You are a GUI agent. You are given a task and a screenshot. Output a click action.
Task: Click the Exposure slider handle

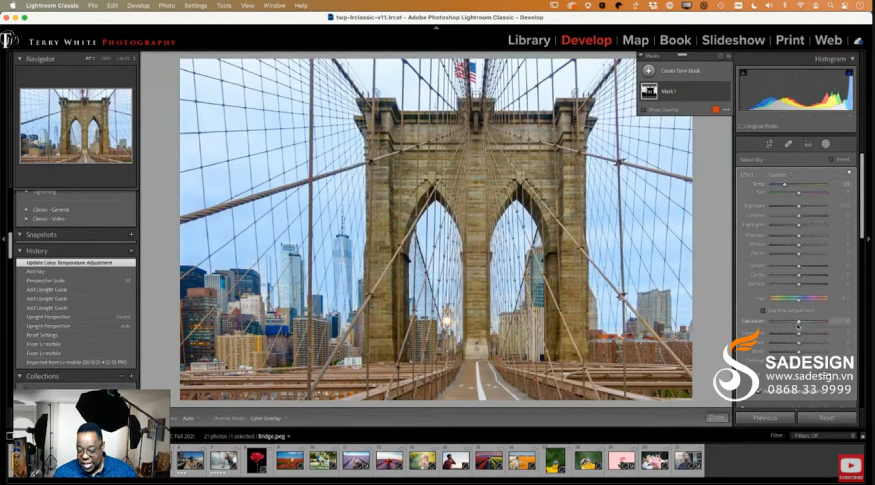pos(799,206)
